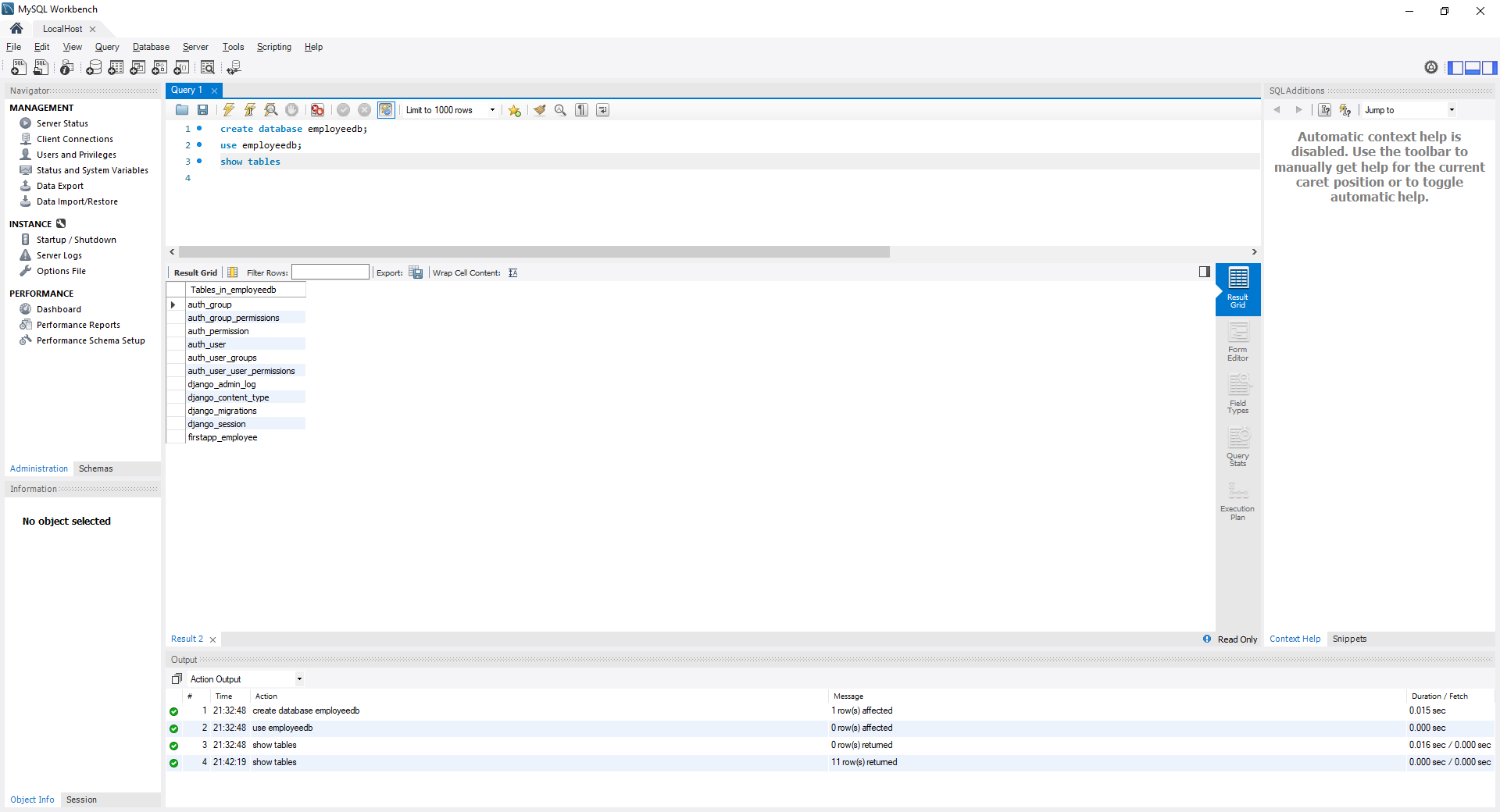Open Server Status in Navigator

62,123
